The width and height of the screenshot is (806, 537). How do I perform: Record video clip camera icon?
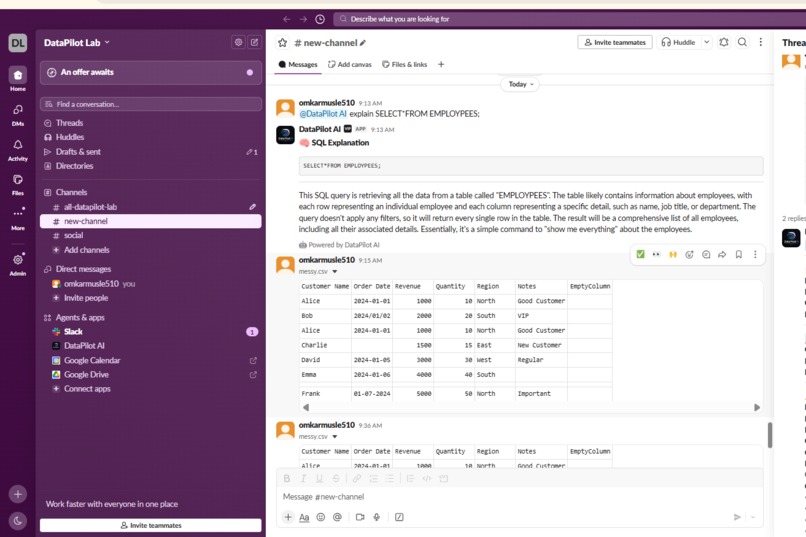pos(360,517)
